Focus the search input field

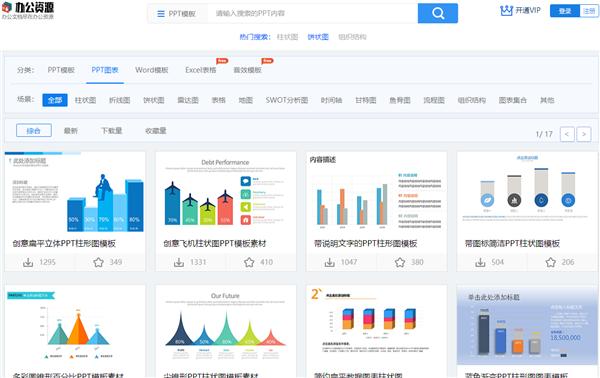coord(313,13)
